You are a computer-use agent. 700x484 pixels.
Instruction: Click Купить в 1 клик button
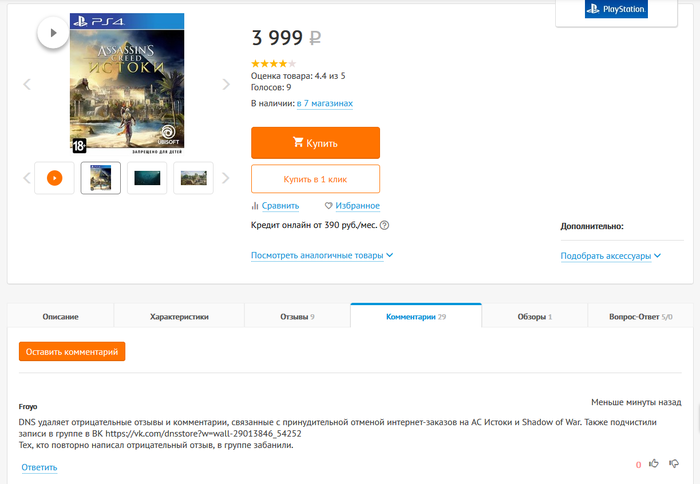pos(315,179)
